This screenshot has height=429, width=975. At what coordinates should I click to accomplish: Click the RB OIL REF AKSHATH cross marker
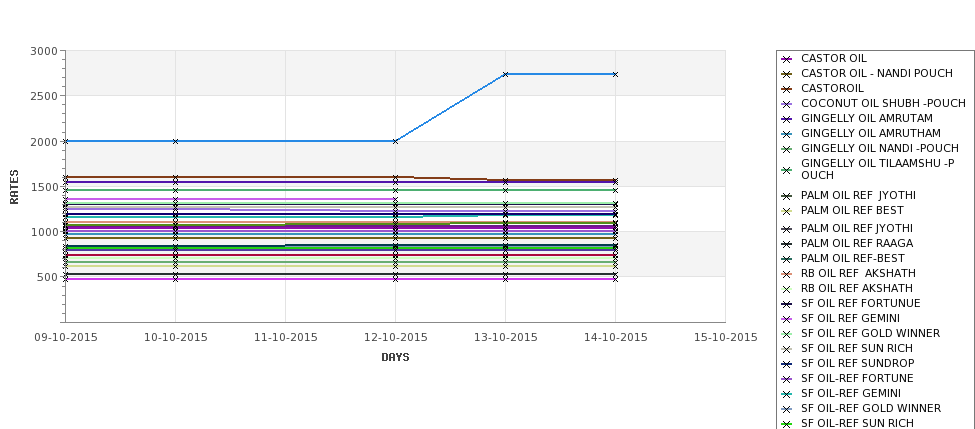coord(786,289)
